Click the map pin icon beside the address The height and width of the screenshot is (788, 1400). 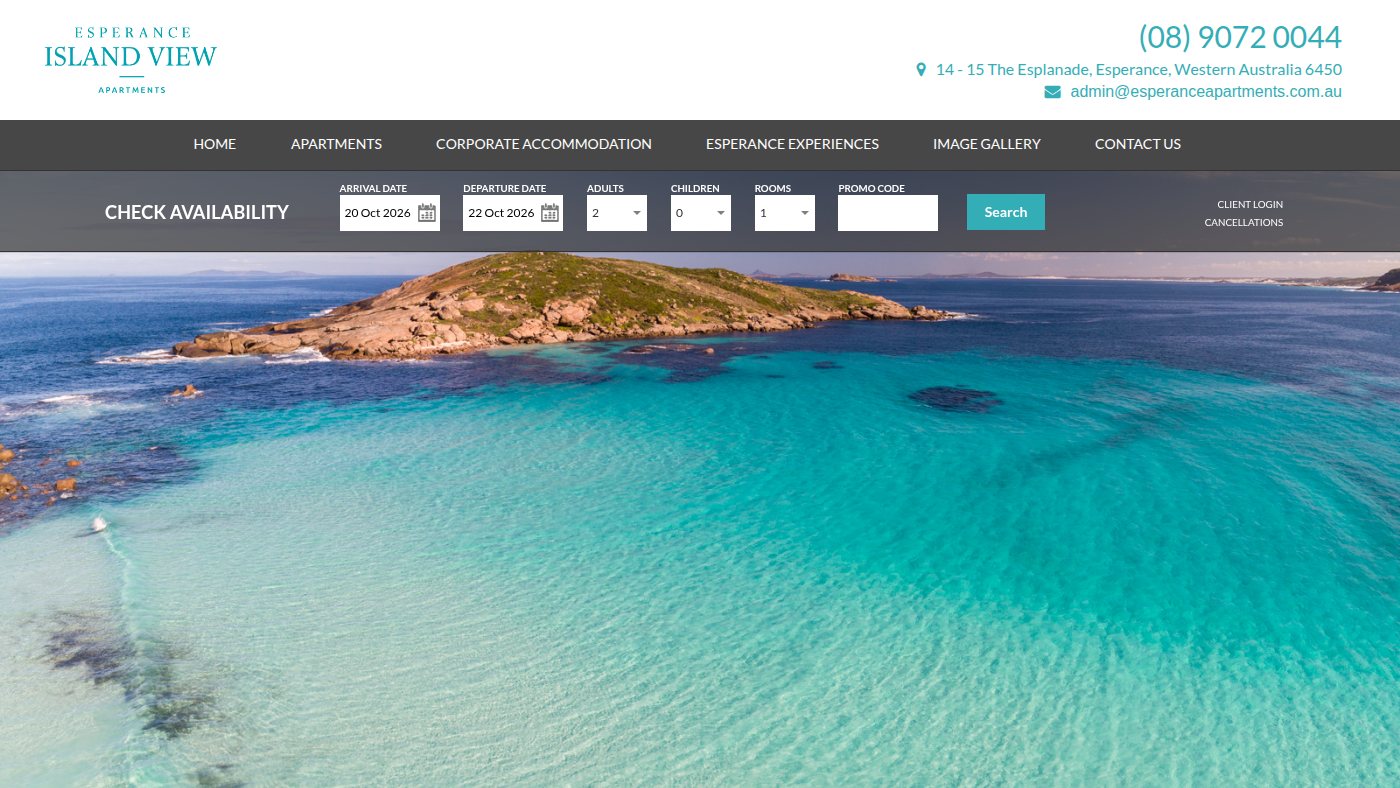pos(921,70)
